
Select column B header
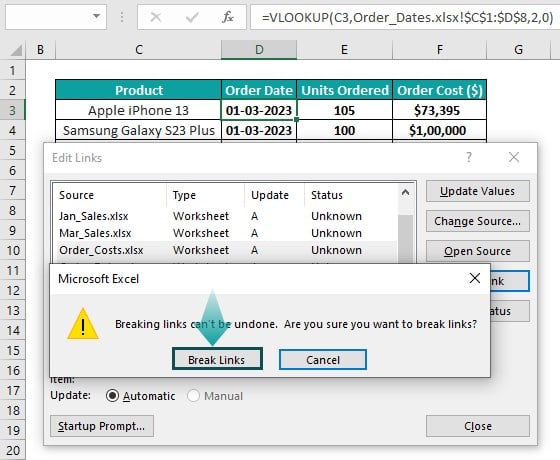(40, 50)
